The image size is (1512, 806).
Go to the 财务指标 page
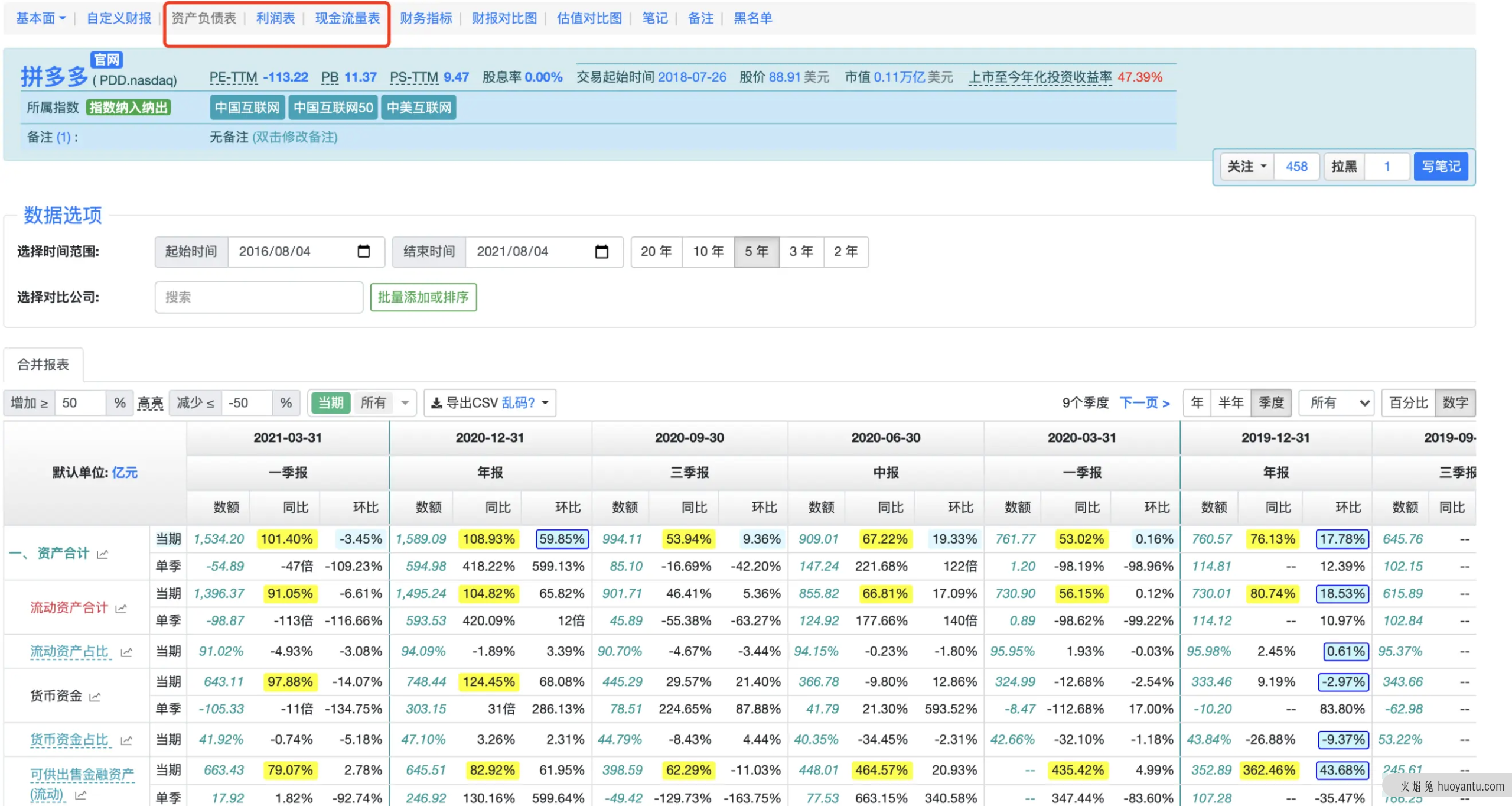[x=426, y=18]
